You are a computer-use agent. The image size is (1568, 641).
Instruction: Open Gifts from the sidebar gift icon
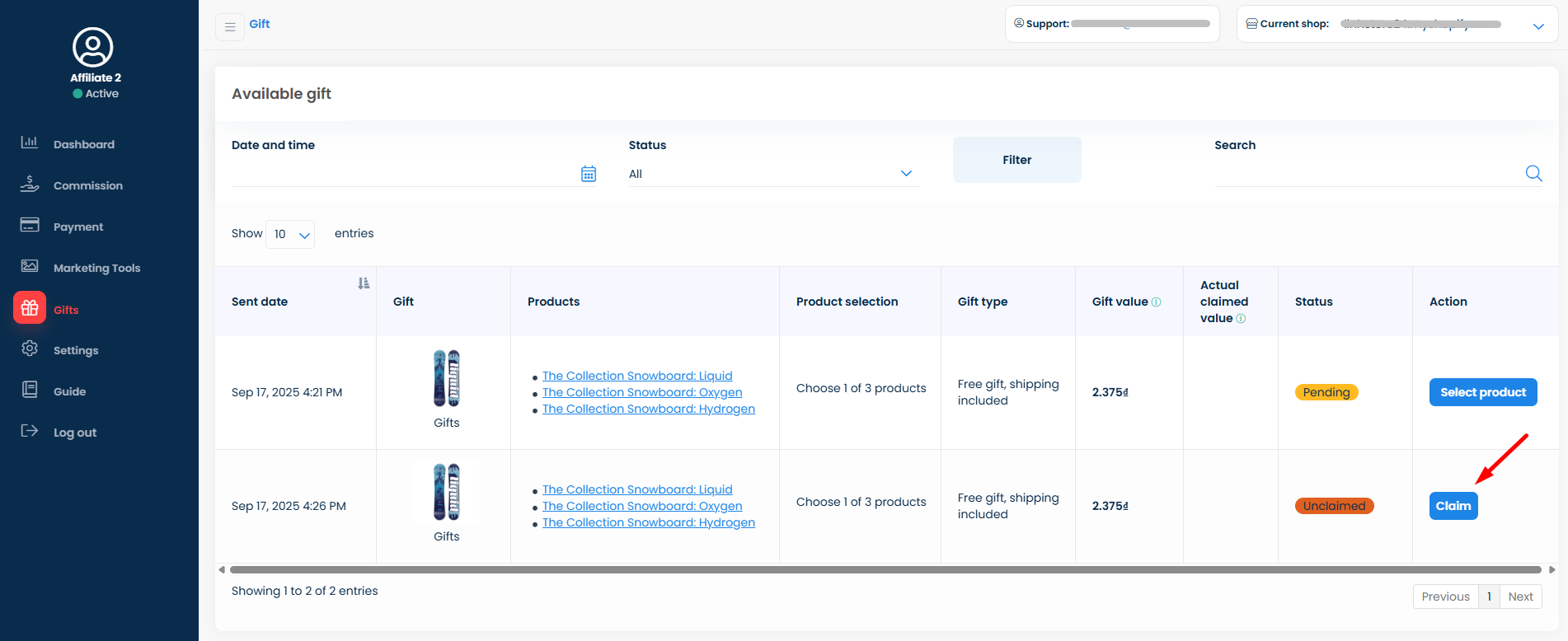pyautogui.click(x=30, y=308)
